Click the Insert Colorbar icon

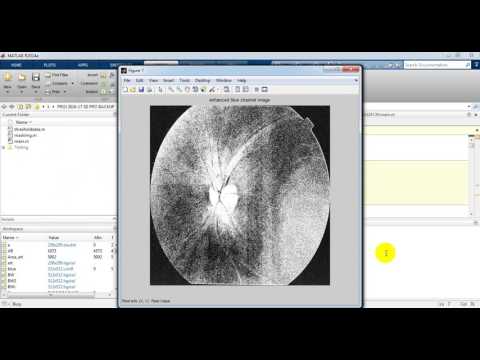click(x=237, y=89)
